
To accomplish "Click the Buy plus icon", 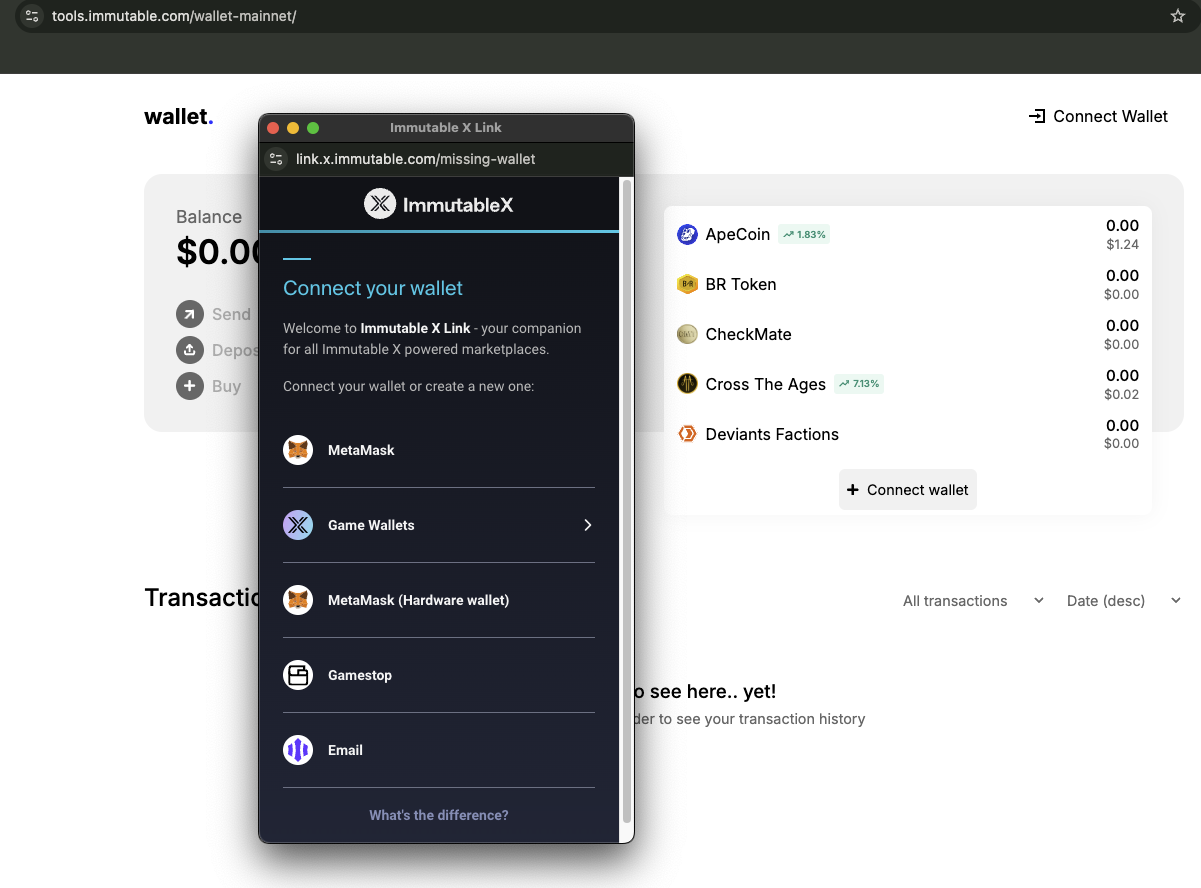I will 190,386.
